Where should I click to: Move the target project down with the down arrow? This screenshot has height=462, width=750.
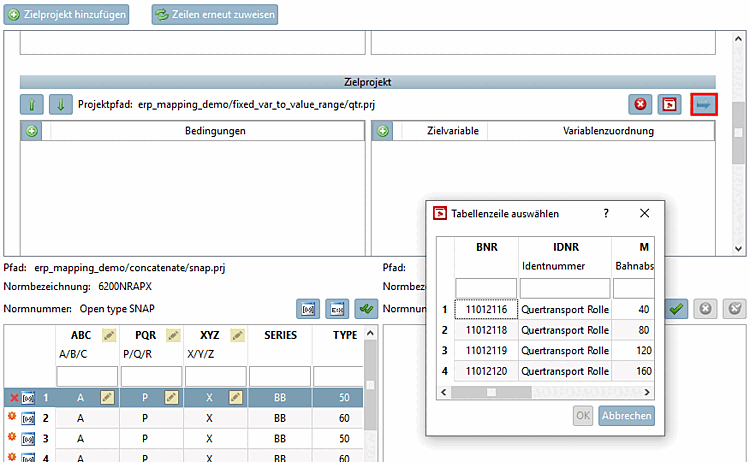[61, 104]
